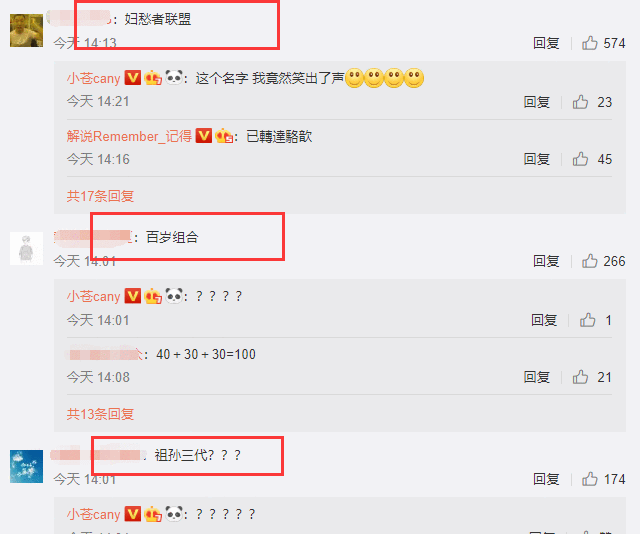Thumbs-up the 祖孙三代 comment with 174 likes

click(x=589, y=479)
